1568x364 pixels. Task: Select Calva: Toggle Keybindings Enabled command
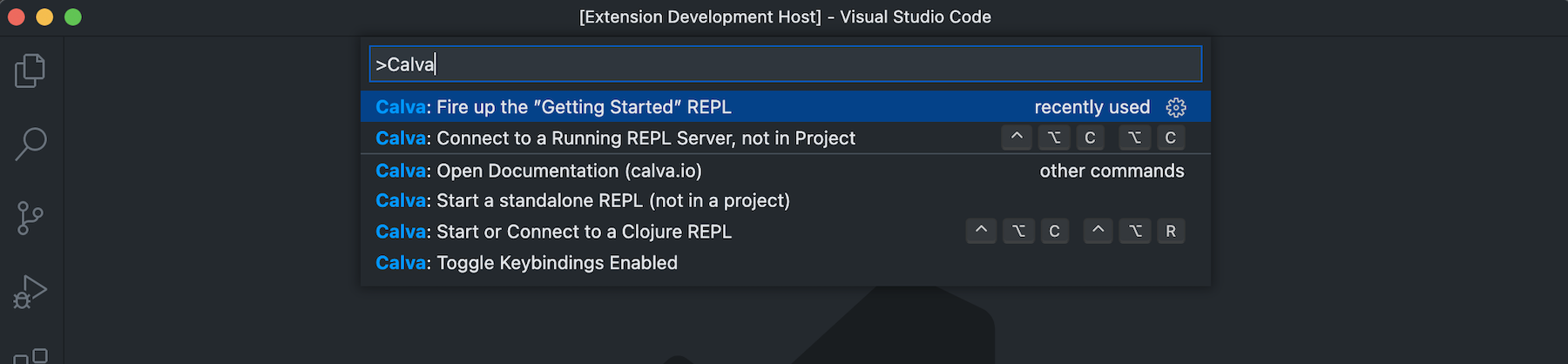tap(526, 263)
